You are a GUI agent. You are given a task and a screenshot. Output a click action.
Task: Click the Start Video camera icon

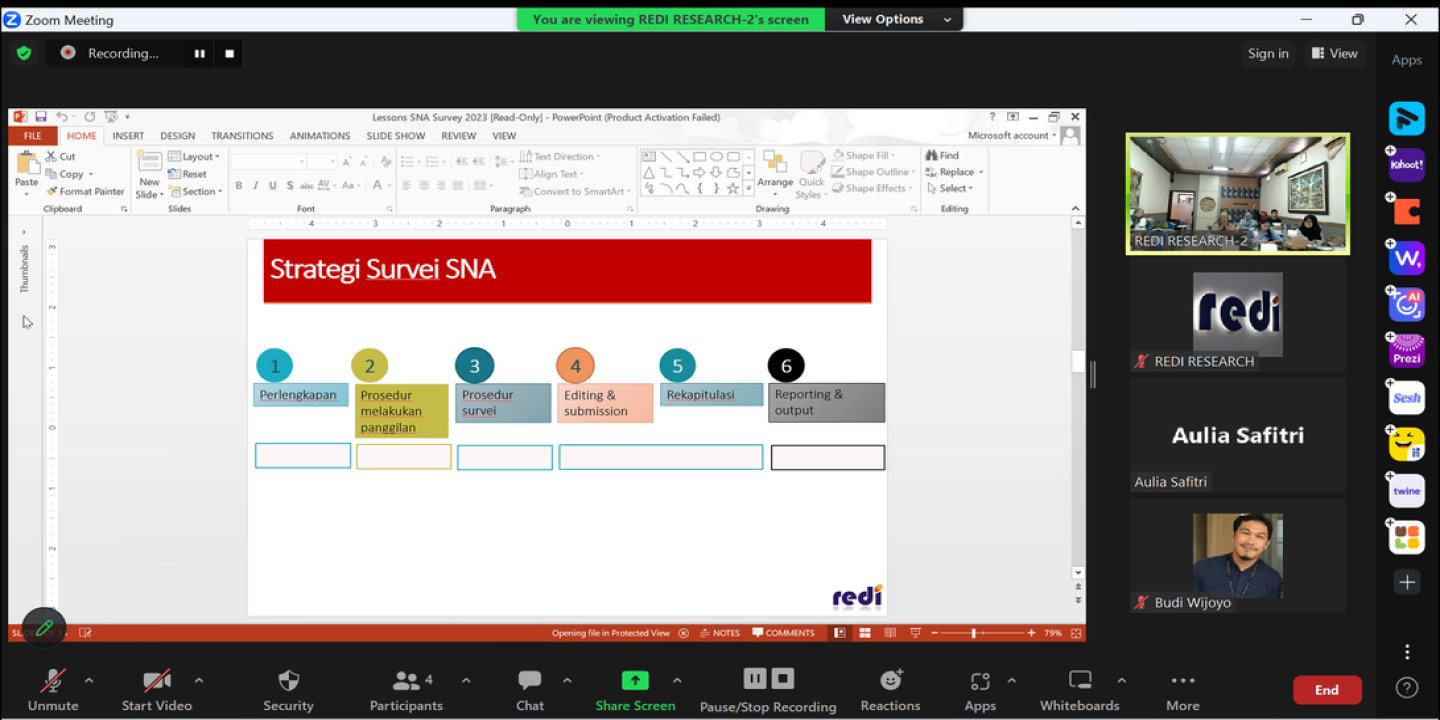point(156,681)
